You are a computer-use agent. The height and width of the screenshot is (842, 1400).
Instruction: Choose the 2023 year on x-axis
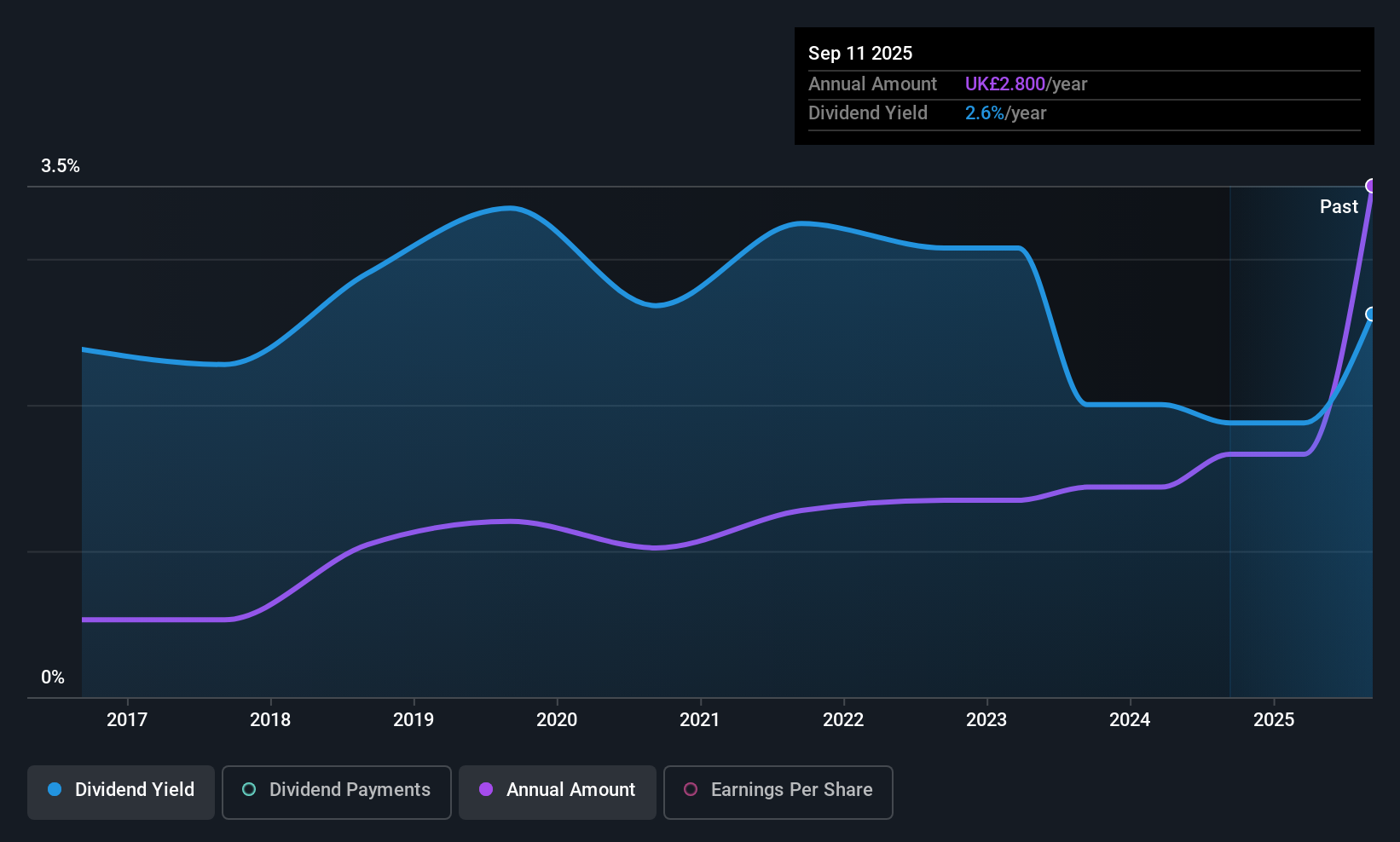(986, 719)
